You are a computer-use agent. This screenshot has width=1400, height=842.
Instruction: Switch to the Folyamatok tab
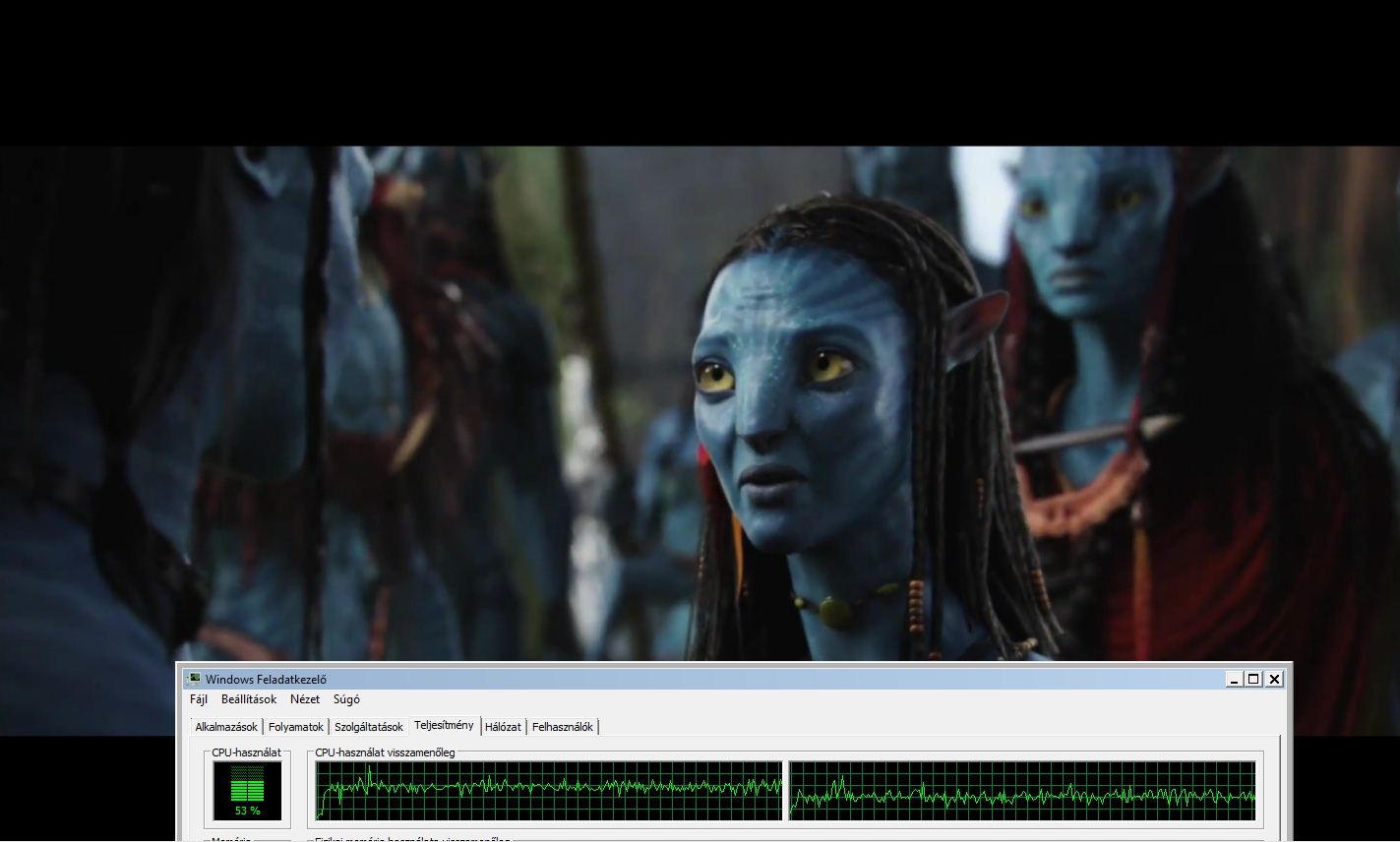[296, 727]
